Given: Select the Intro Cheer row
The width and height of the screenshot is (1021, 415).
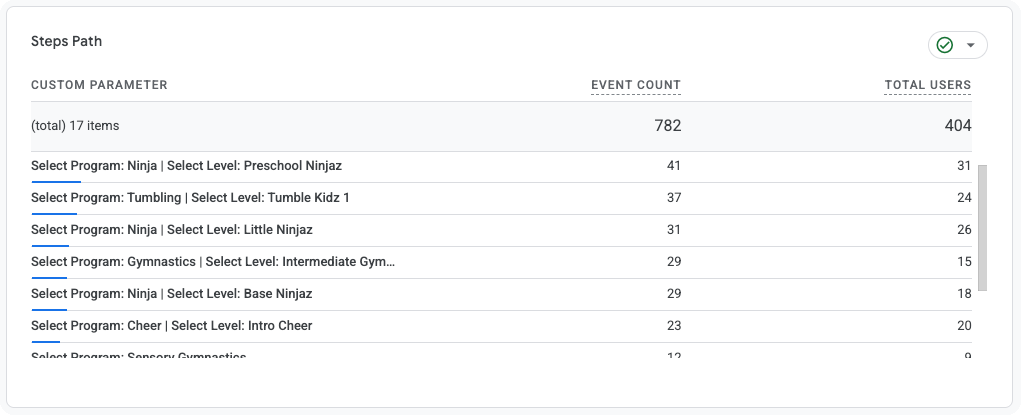Looking at the screenshot, I should 501,326.
